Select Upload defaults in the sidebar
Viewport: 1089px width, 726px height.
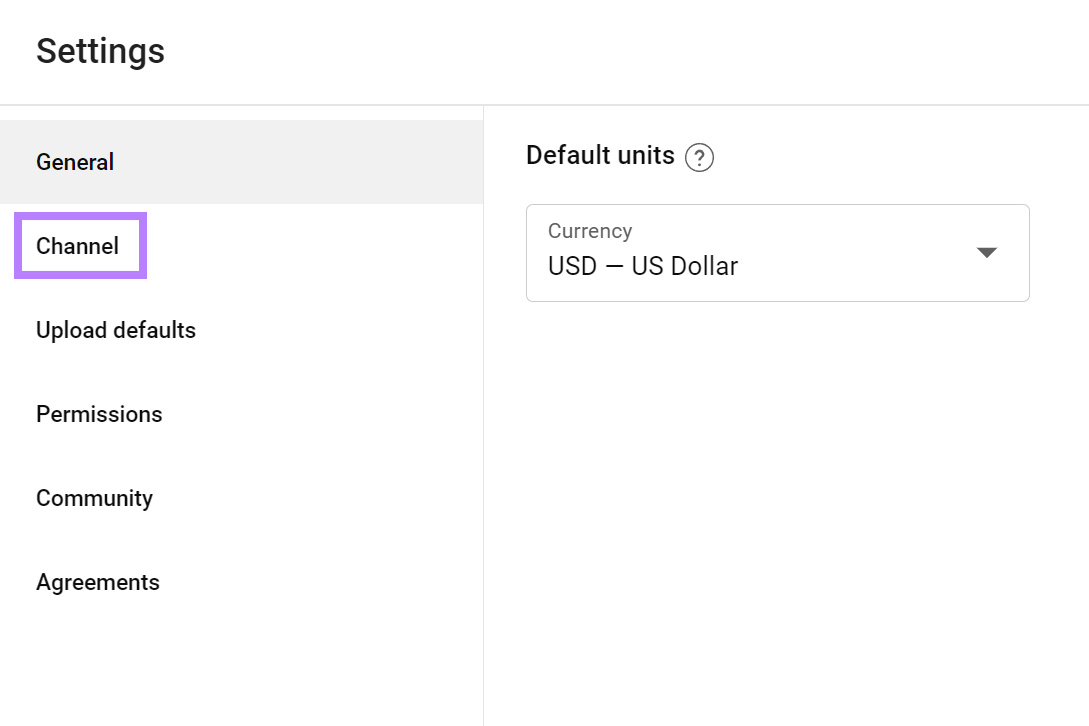[x=115, y=330]
